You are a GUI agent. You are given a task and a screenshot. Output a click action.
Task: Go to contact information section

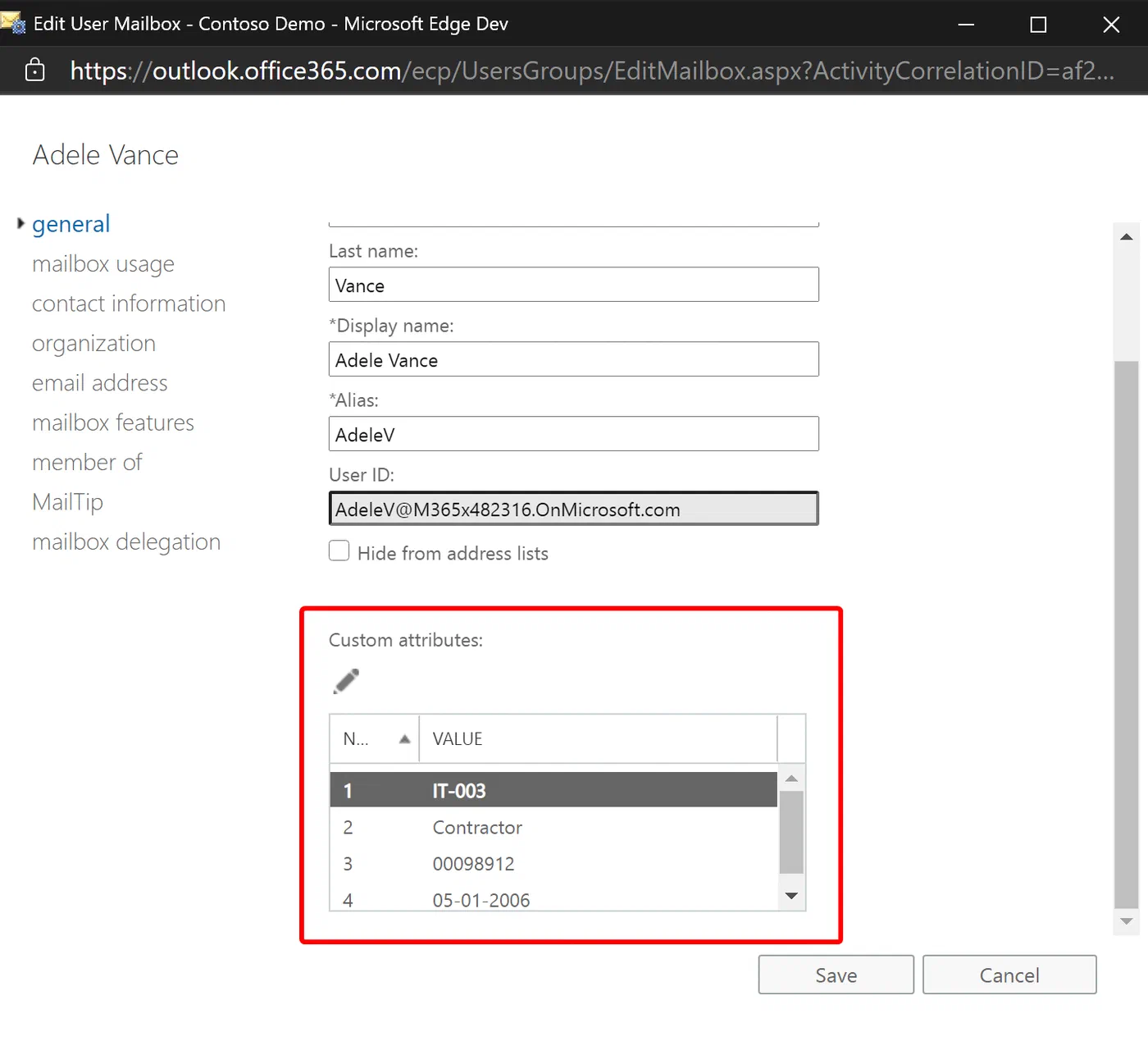point(129,304)
